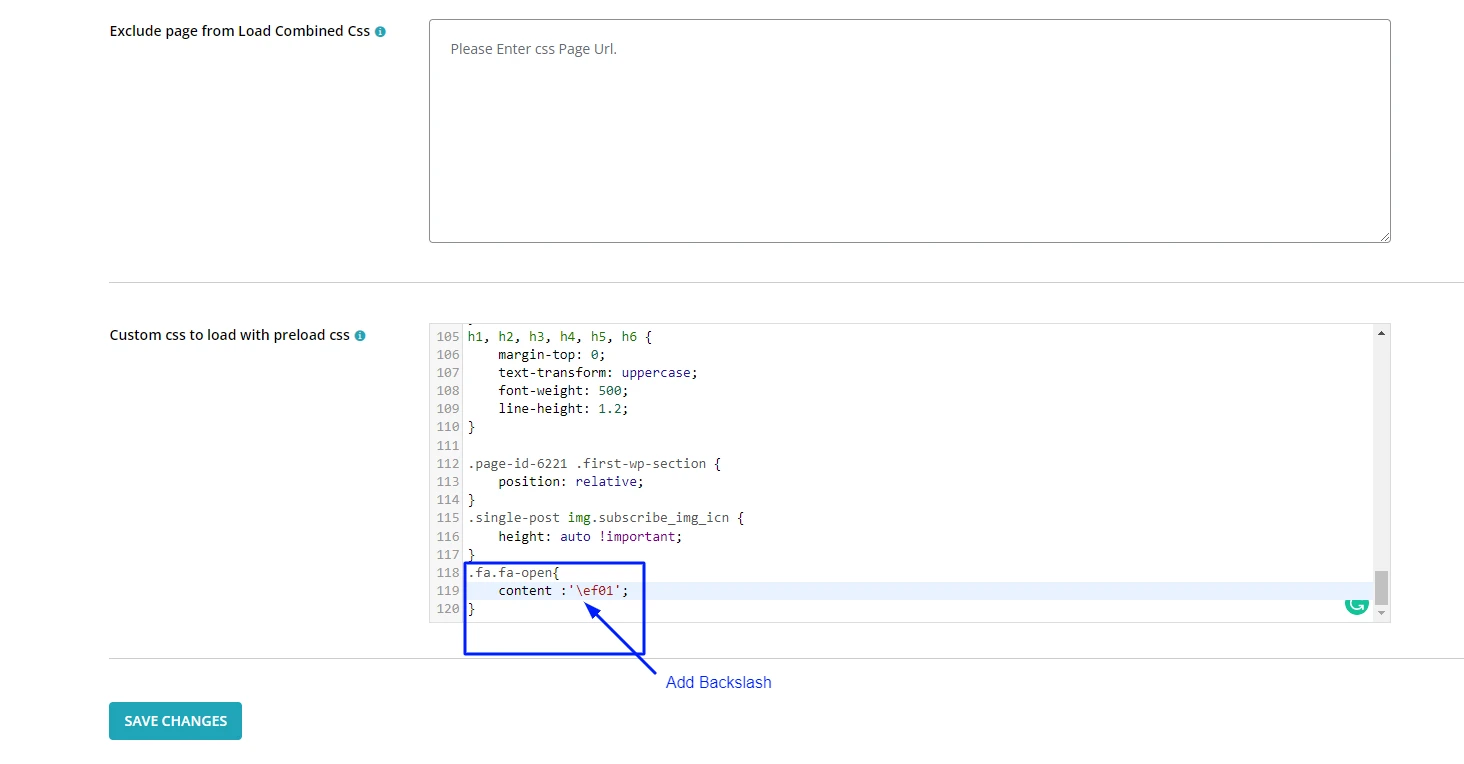This screenshot has height=764, width=1464.
Task: Click the 'Exclude page from Load Combined Css' label
Action: (x=239, y=32)
